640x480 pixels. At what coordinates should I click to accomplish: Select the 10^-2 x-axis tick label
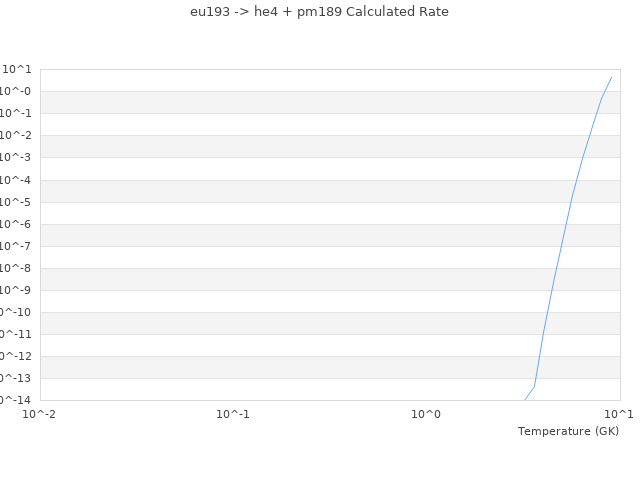click(x=40, y=413)
